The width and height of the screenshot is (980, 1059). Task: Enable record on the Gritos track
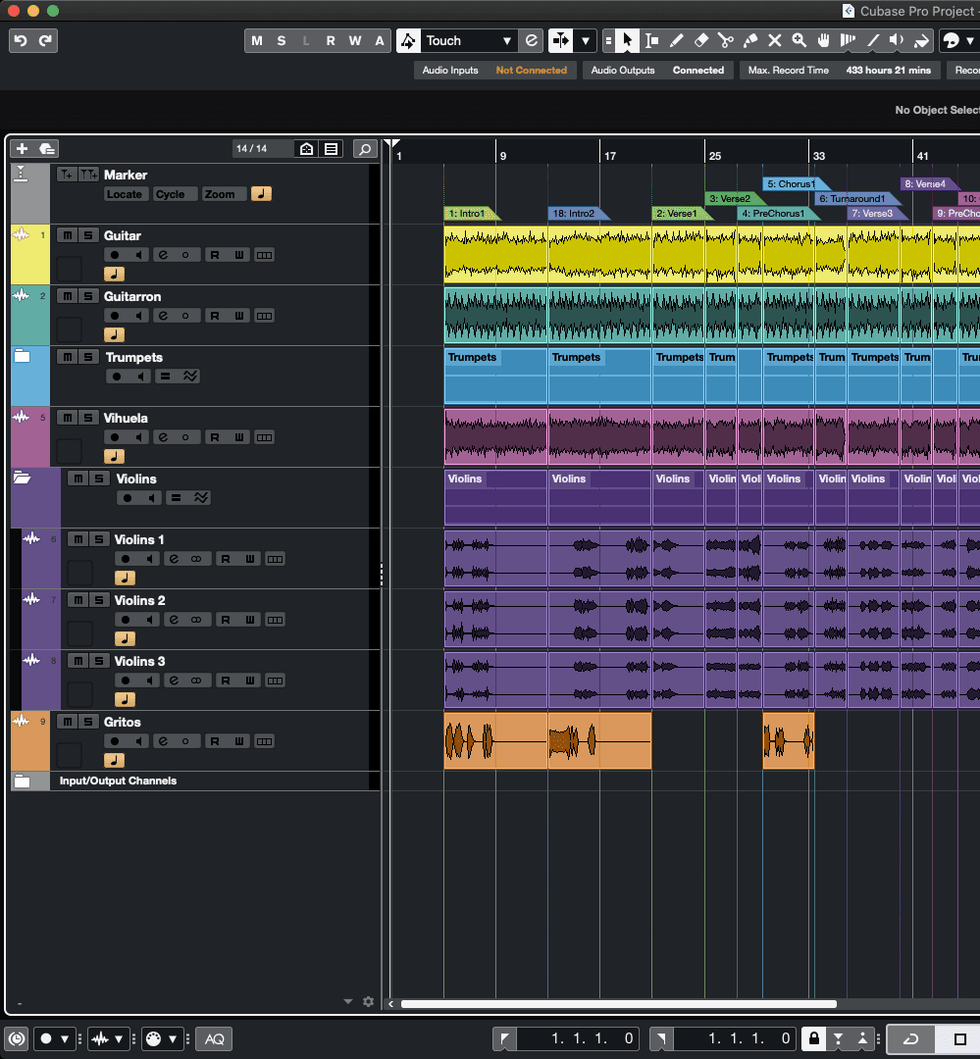coord(115,741)
